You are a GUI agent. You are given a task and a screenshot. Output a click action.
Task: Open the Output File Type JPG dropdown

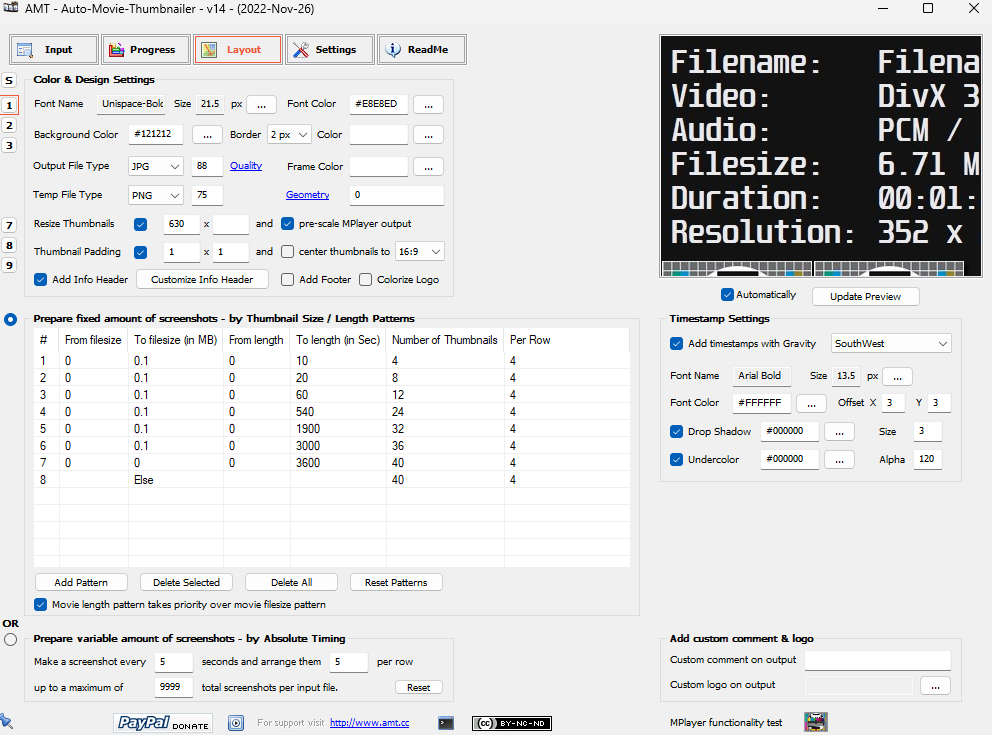pos(156,167)
